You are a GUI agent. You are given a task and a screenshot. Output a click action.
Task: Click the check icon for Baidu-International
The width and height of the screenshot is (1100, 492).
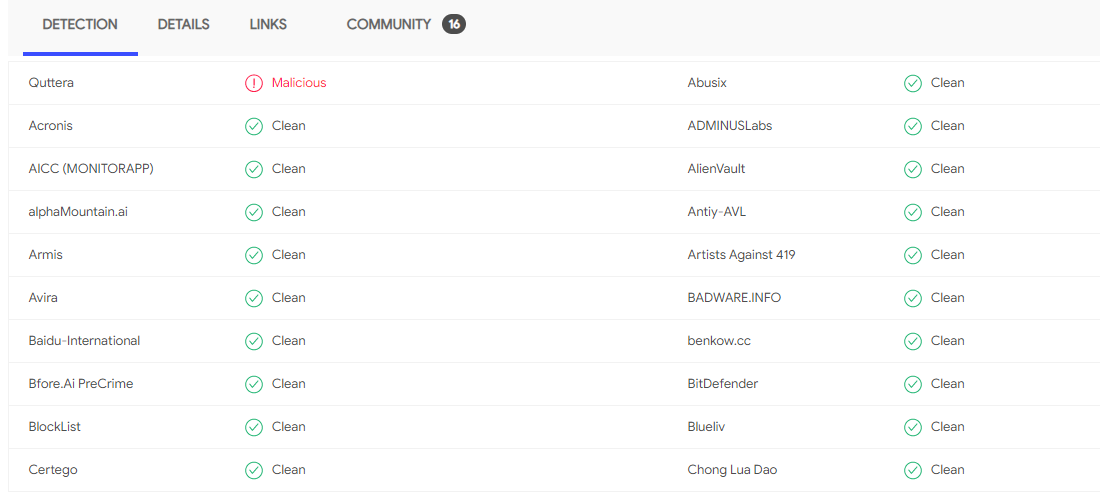254,341
